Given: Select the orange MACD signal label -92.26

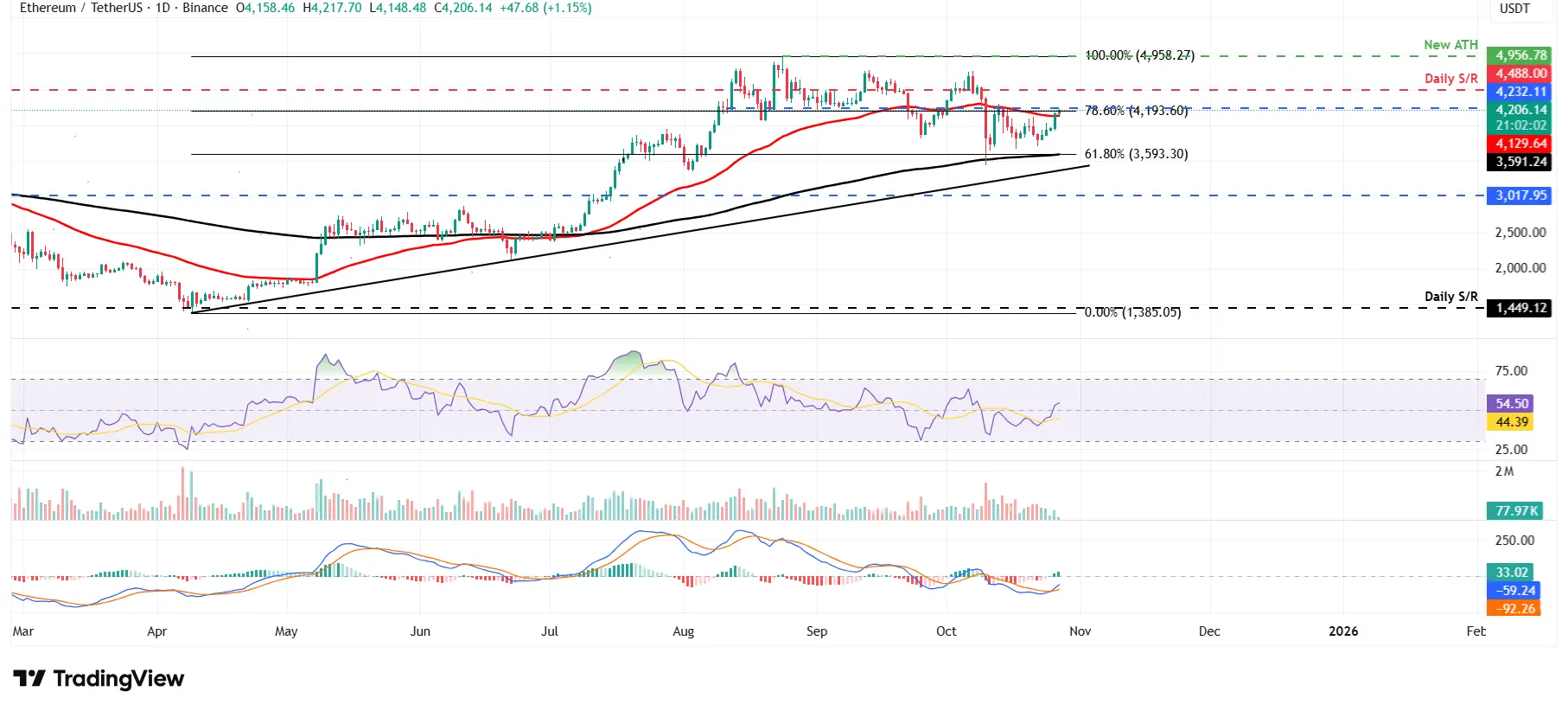Looking at the screenshot, I should (1514, 608).
